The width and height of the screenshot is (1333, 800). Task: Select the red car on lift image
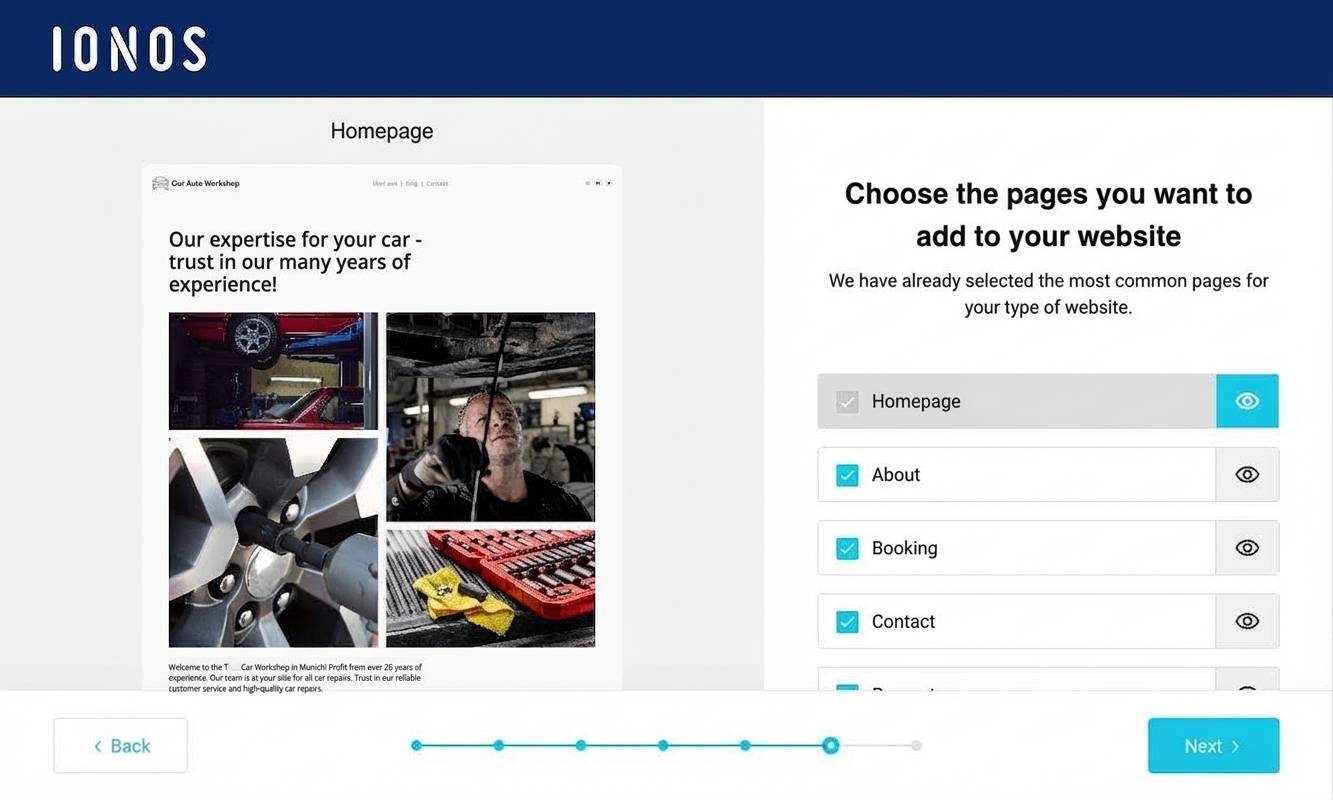pyautogui.click(x=273, y=371)
